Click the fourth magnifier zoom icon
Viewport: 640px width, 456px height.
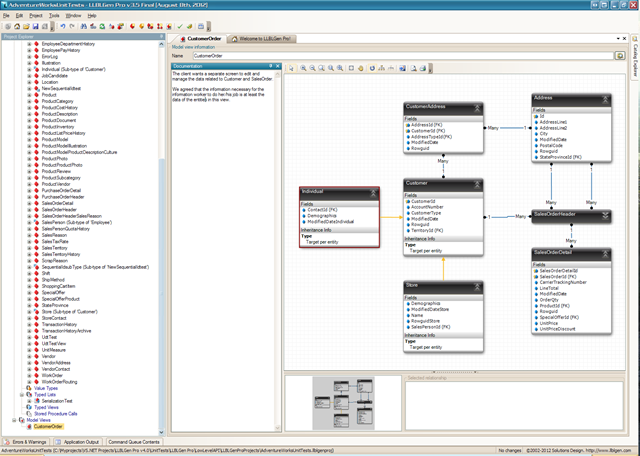click(331, 68)
